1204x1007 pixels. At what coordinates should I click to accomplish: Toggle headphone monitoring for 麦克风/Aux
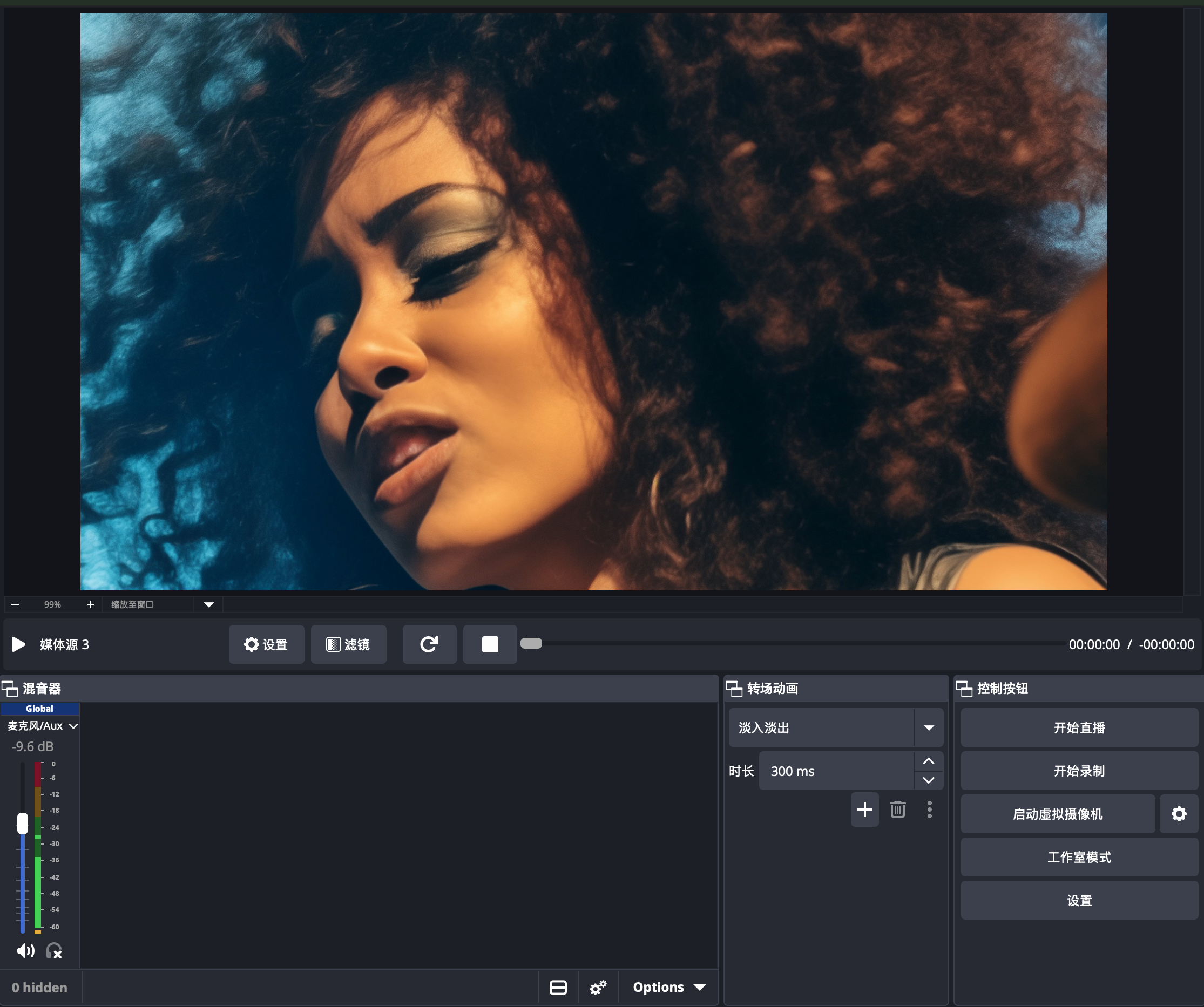(55, 951)
